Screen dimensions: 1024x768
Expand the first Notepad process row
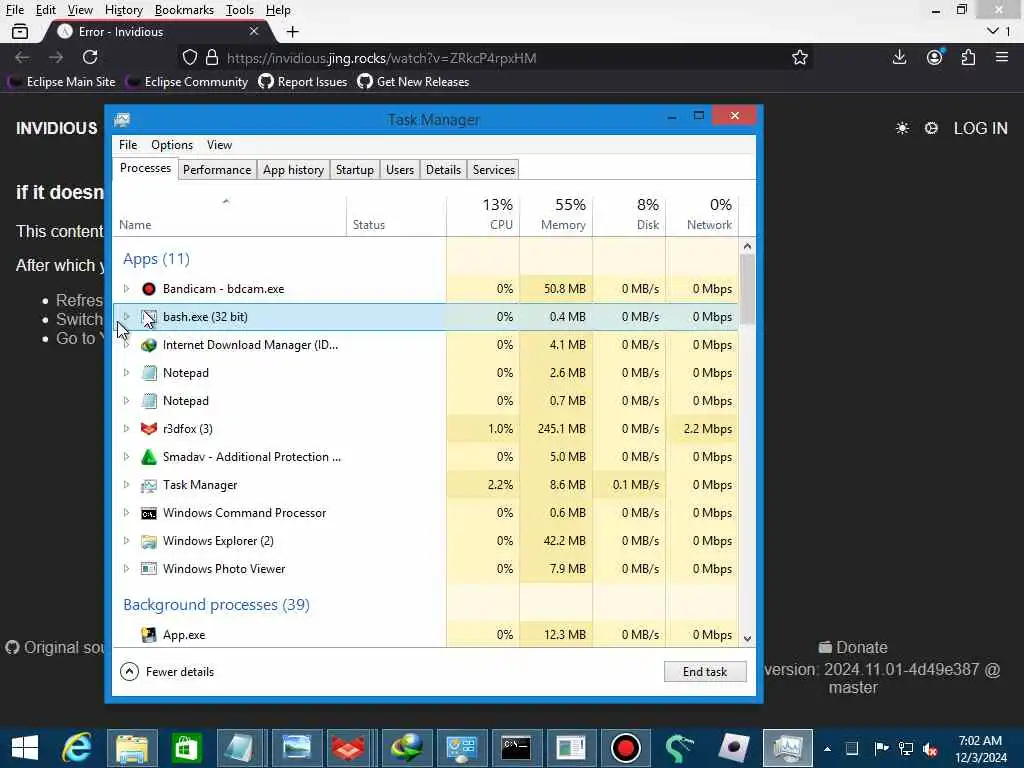pos(126,372)
